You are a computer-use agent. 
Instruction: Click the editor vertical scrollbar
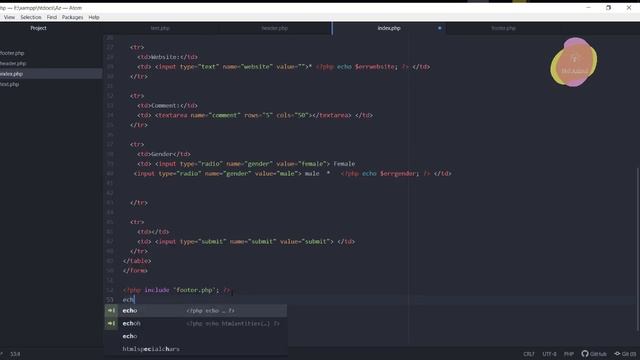(638, 249)
